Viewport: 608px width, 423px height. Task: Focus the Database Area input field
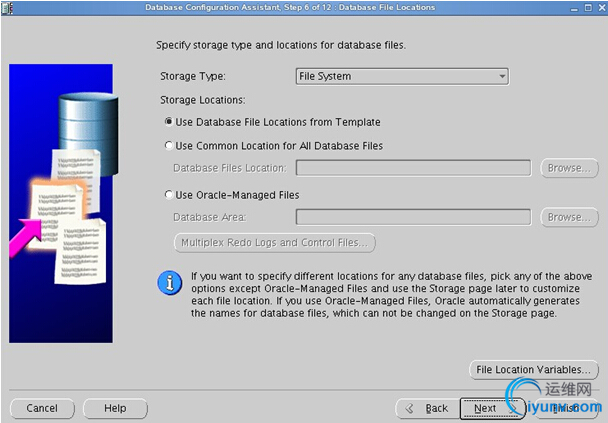pyautogui.click(x=412, y=217)
